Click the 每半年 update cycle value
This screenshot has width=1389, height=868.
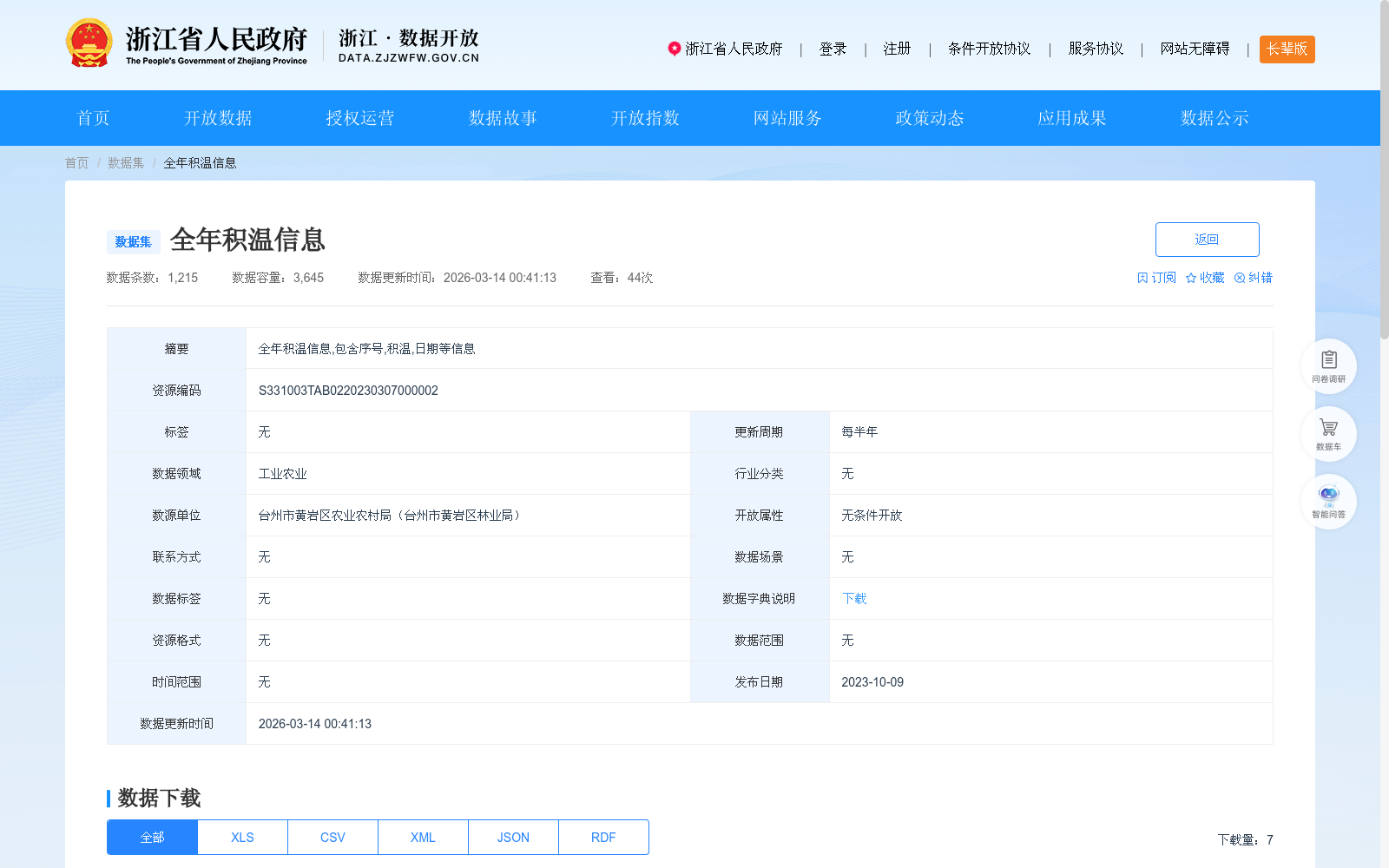(859, 432)
